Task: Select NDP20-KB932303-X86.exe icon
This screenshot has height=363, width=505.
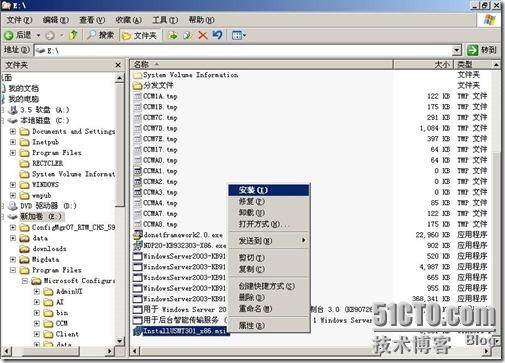Action: coord(137,246)
